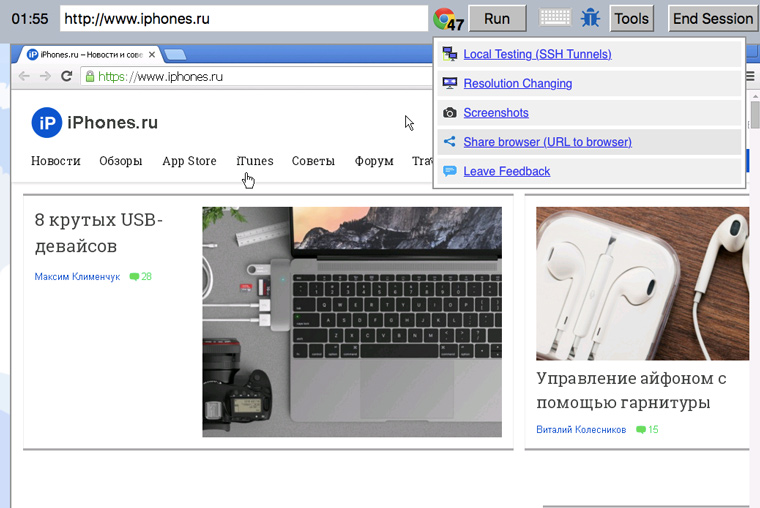Click the 01:55 session timer

(30, 19)
